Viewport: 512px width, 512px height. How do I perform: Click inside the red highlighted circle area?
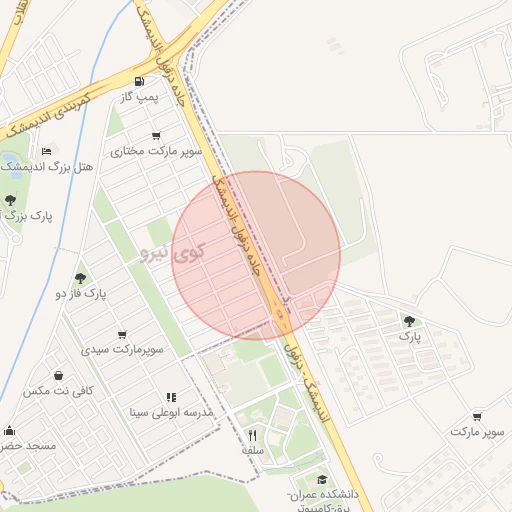[256, 255]
